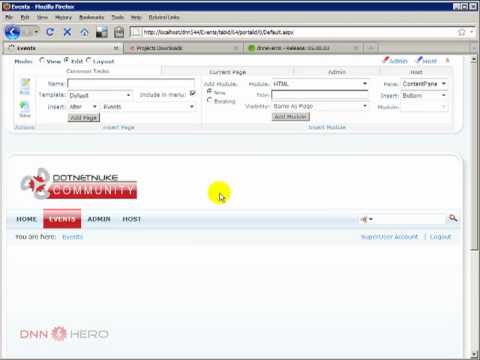
Task: Click the clipboard toolbar icon before address bar
Action: [x=119, y=32]
